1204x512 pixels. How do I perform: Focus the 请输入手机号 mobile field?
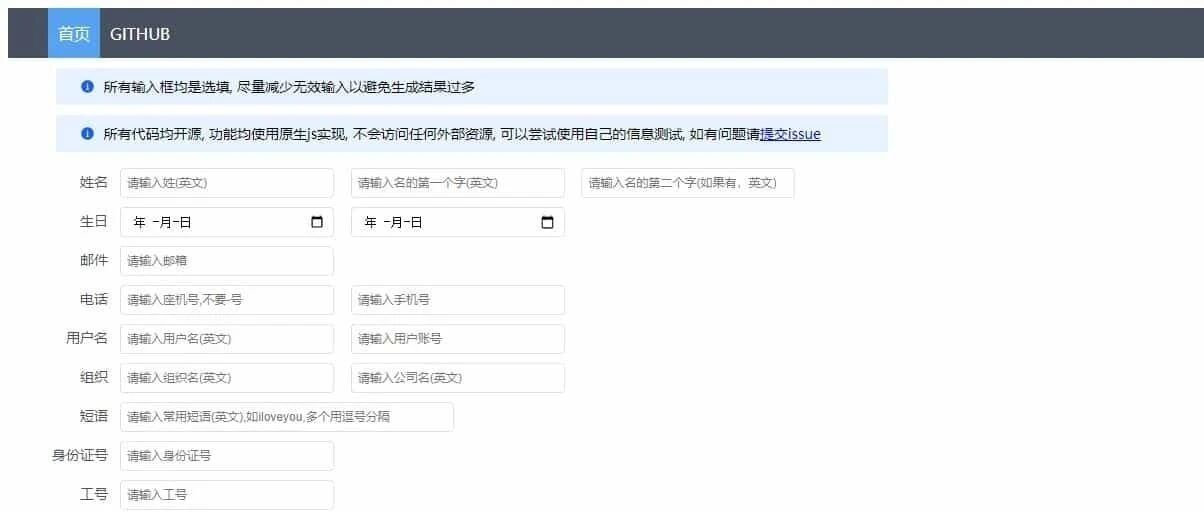[458, 300]
